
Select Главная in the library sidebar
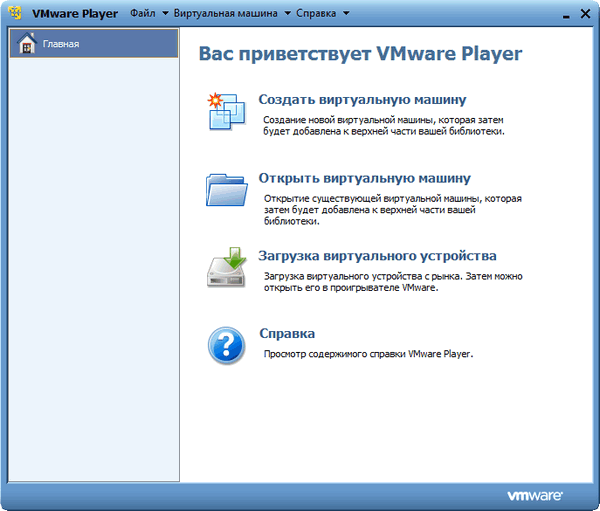94,43
